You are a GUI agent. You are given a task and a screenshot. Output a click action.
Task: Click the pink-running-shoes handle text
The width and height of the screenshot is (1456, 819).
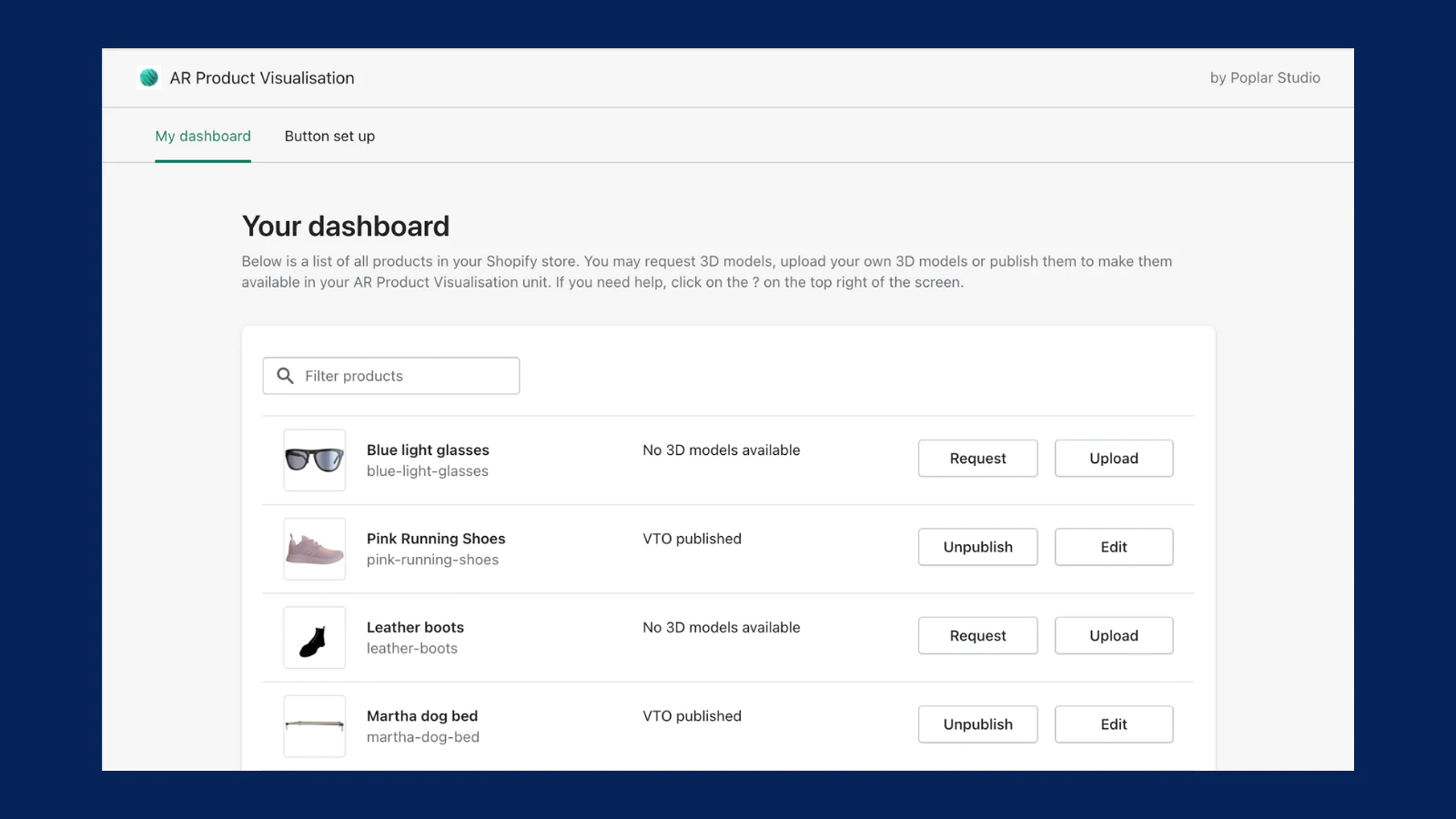tap(432, 560)
